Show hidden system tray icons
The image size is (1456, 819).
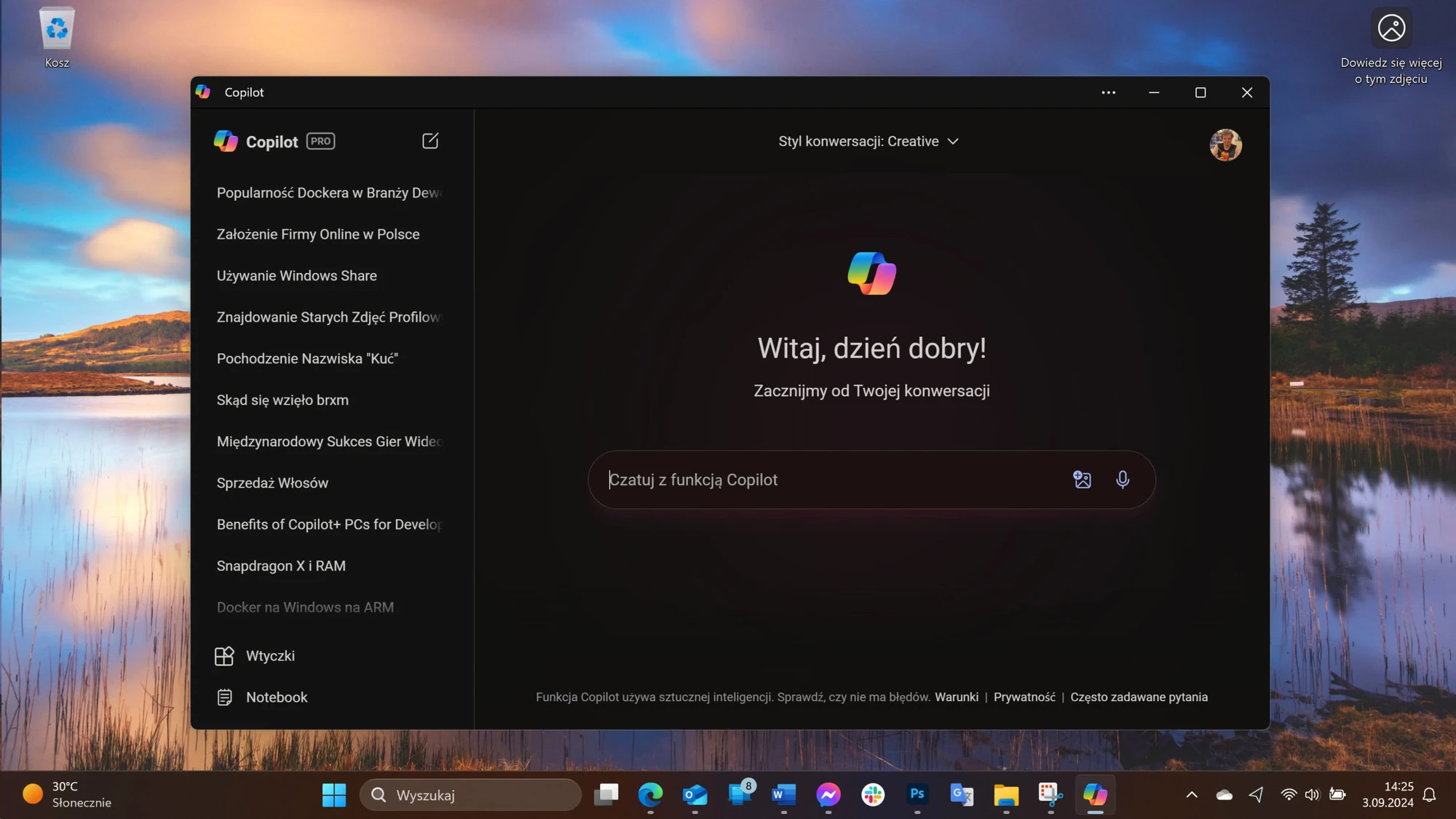pyautogui.click(x=1192, y=795)
